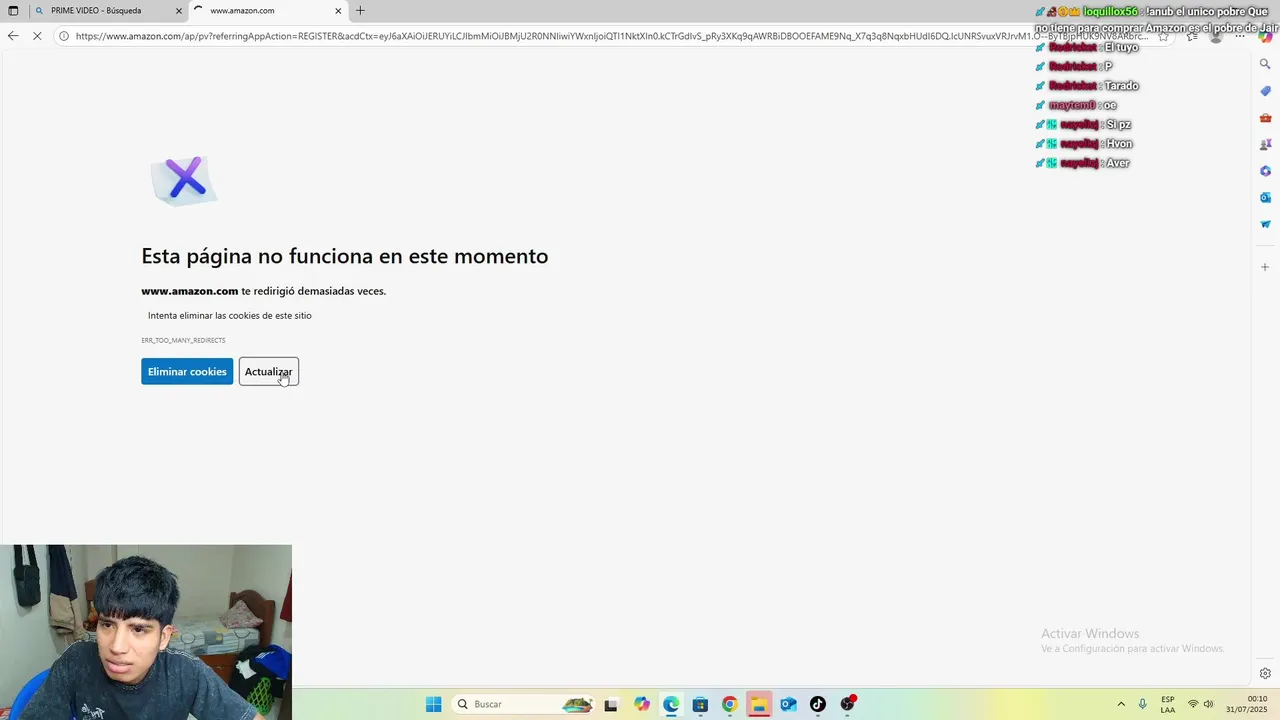Click the microphone tray icon

[1142, 704]
